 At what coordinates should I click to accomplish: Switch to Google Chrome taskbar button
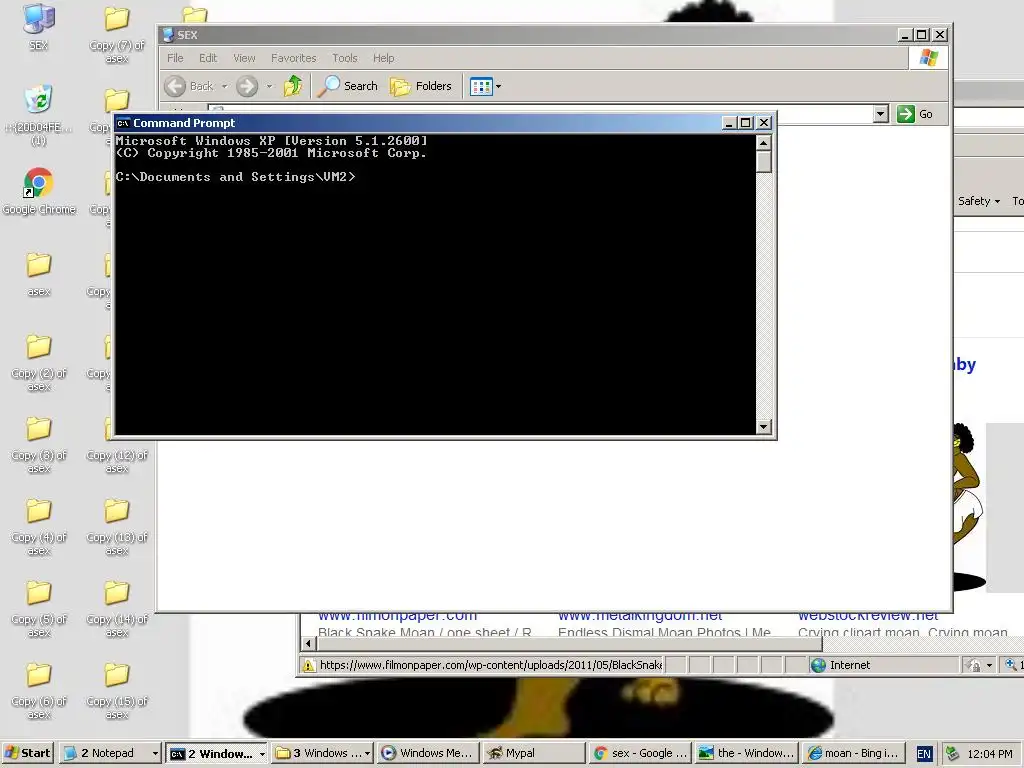pyautogui.click(x=640, y=753)
